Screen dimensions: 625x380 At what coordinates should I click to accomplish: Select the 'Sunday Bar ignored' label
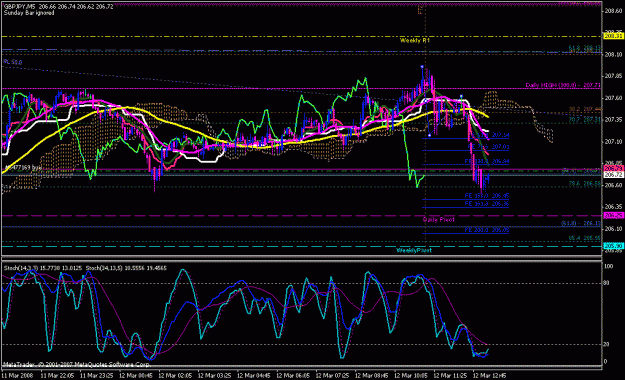click(x=29, y=13)
